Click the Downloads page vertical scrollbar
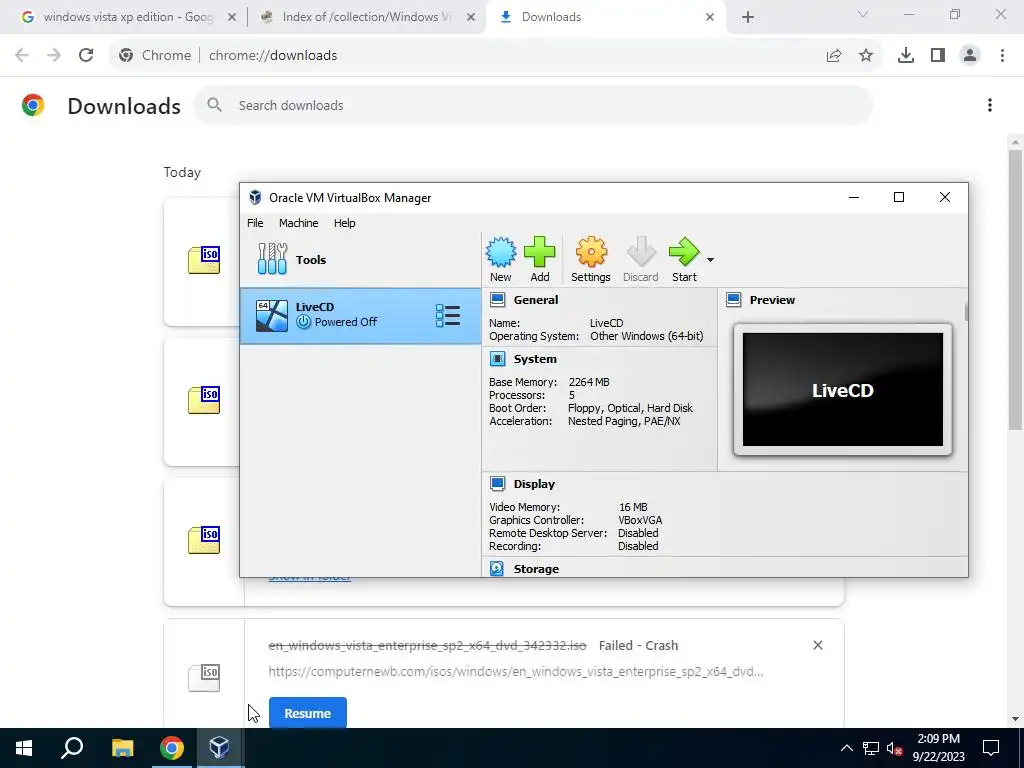This screenshot has height=768, width=1024. [x=1015, y=290]
